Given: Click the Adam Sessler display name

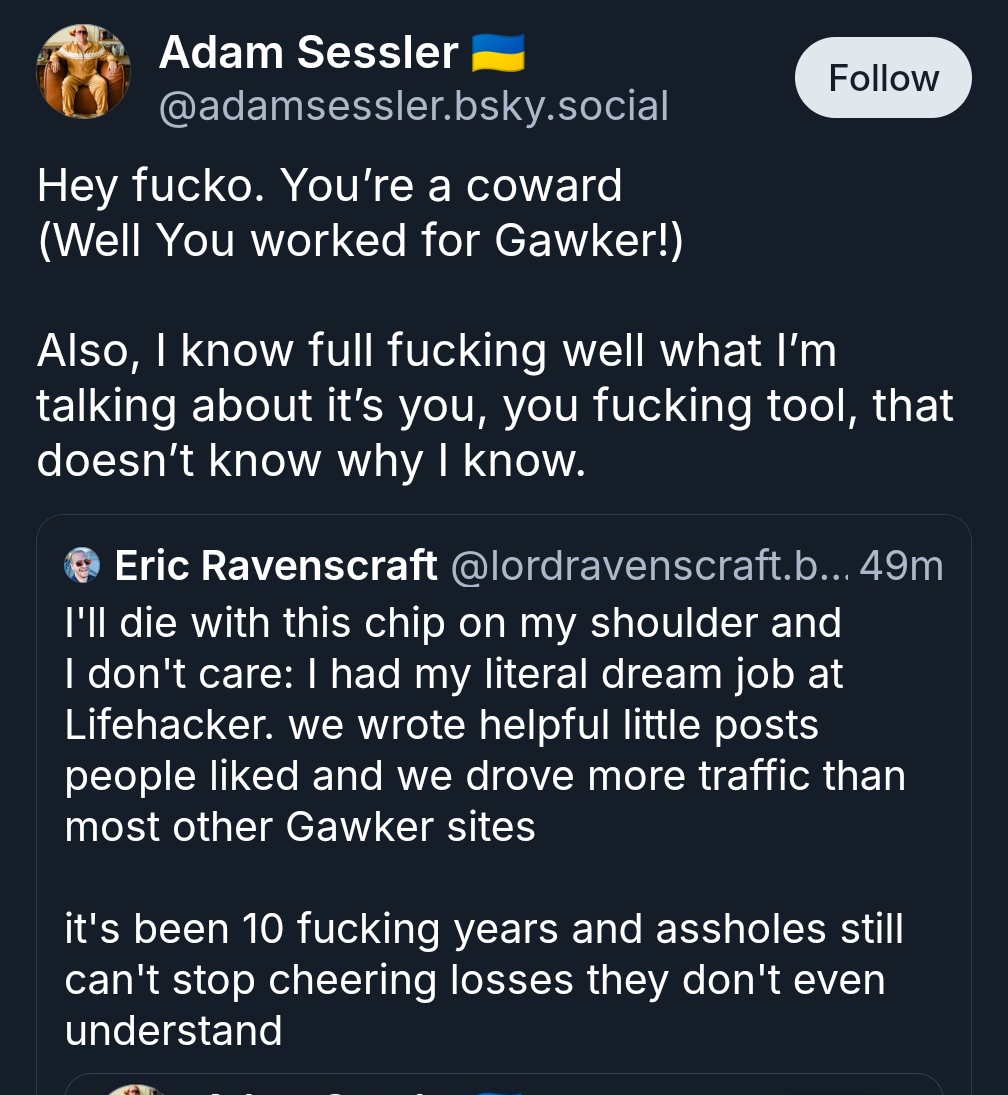Looking at the screenshot, I should pyautogui.click(x=308, y=52).
